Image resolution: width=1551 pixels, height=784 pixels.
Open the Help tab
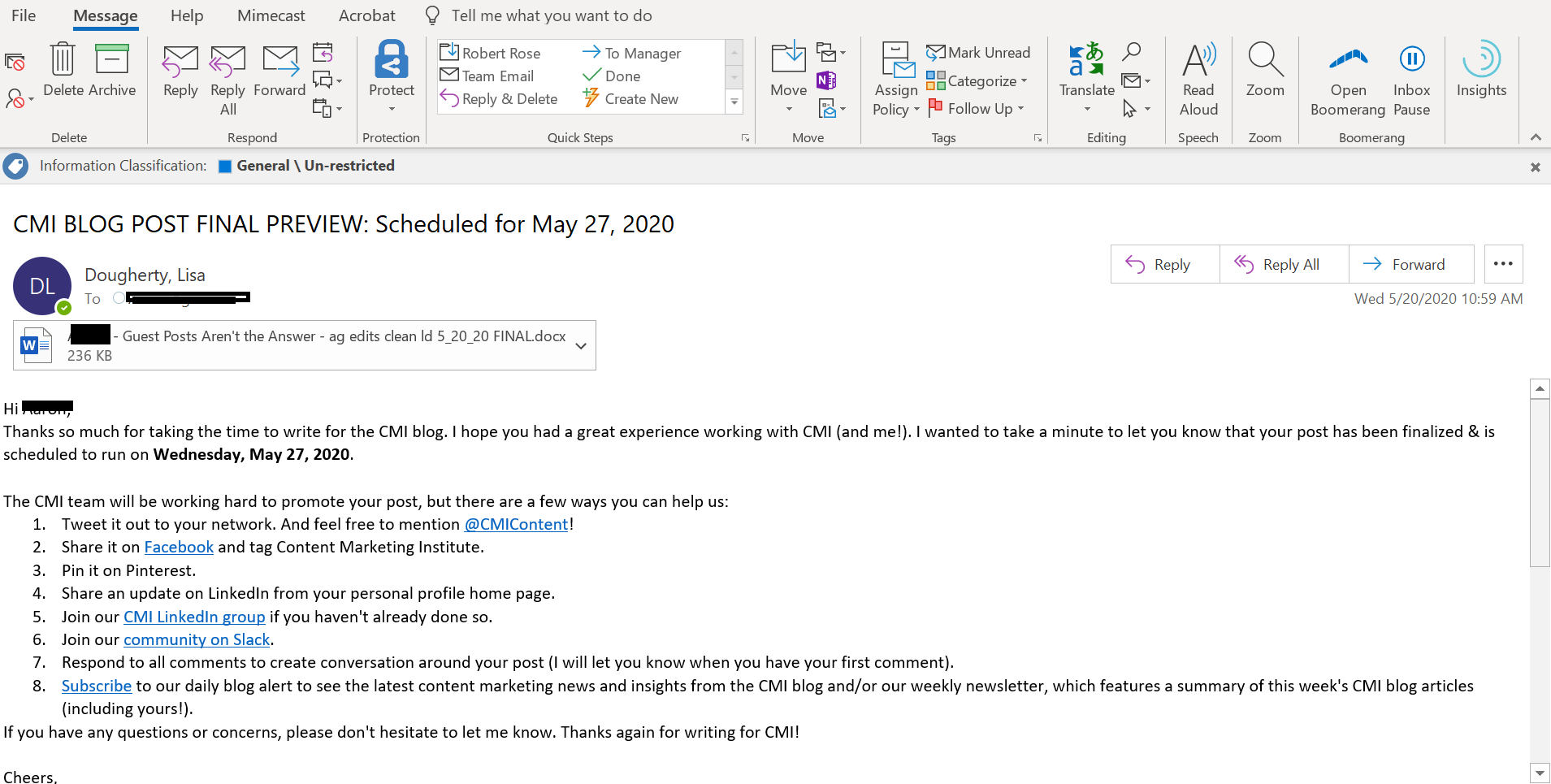tap(187, 15)
